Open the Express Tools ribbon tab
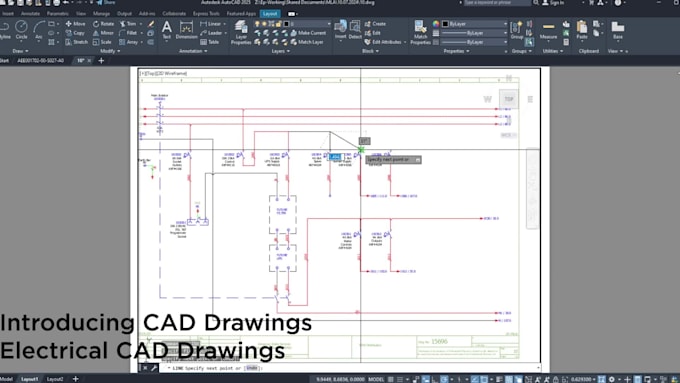Screen dimensions: 680x383 [206, 14]
